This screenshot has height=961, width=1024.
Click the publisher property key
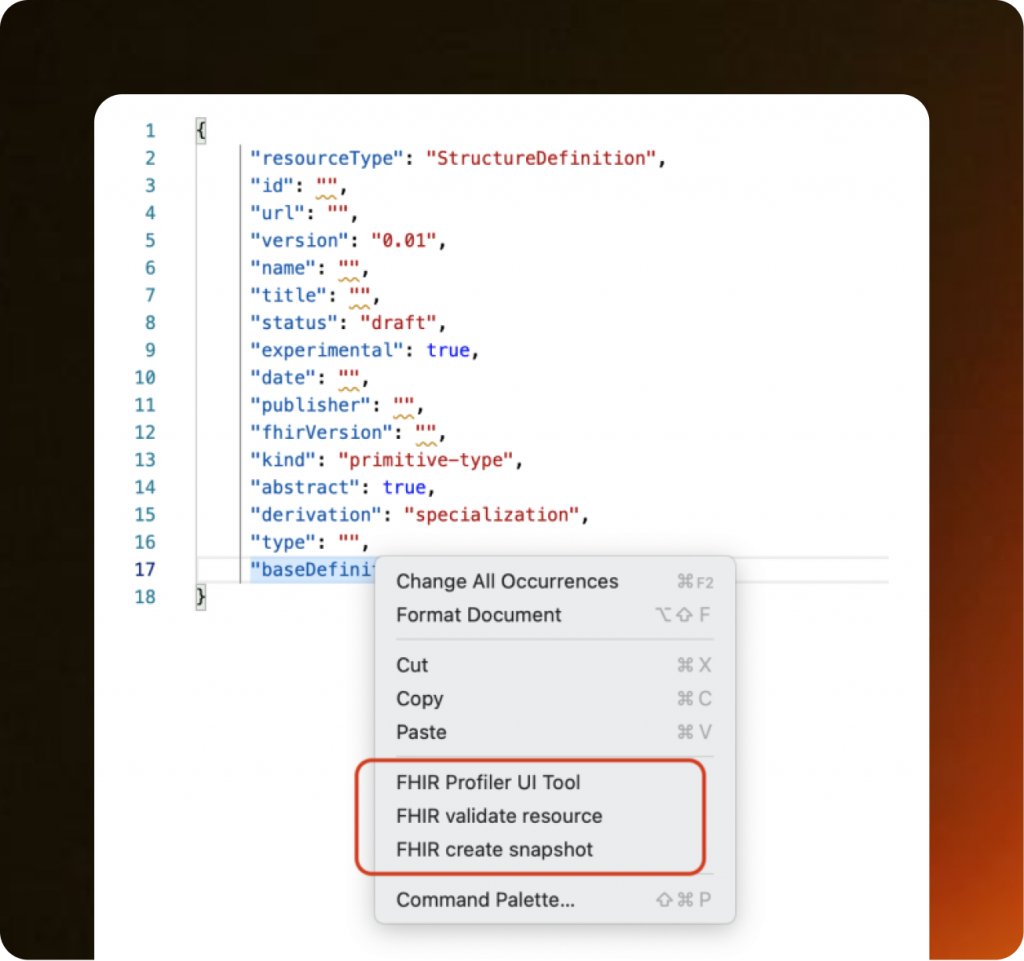pyautogui.click(x=311, y=405)
